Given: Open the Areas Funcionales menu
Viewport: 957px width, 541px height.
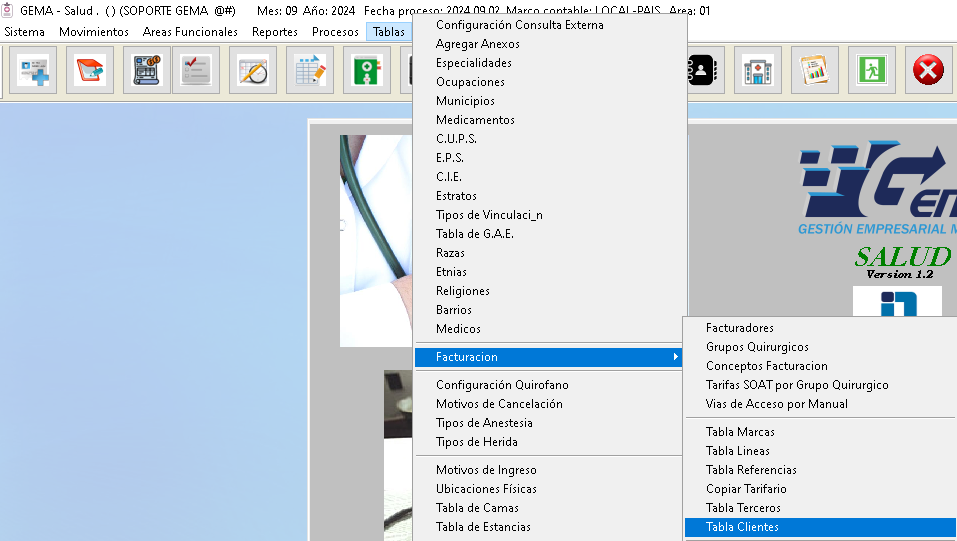Looking at the screenshot, I should [190, 32].
